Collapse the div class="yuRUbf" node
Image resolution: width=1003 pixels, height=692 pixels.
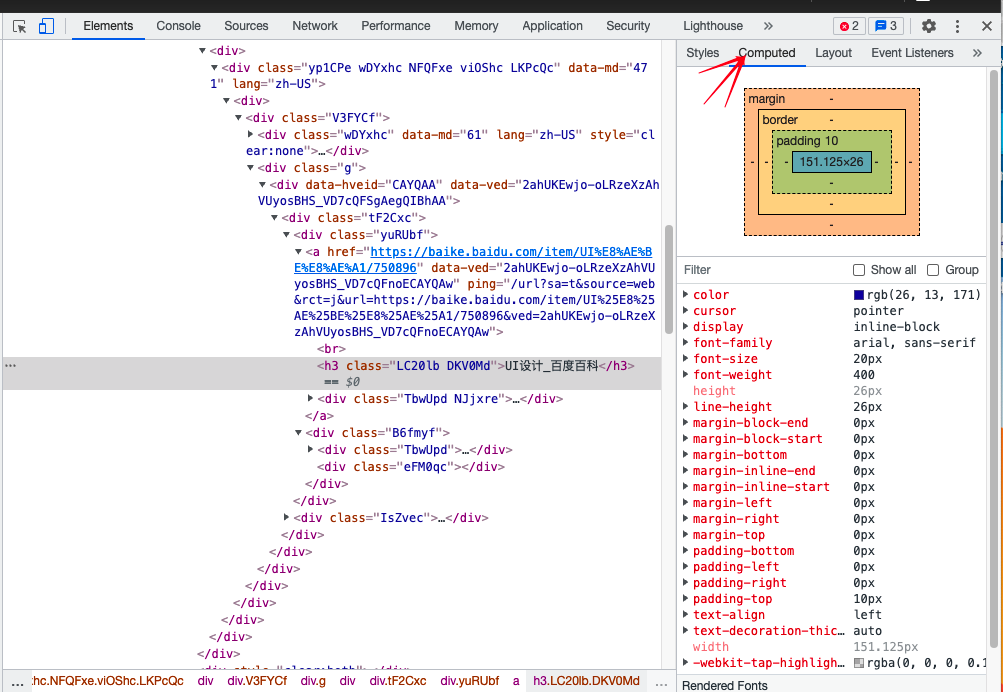pos(287,235)
